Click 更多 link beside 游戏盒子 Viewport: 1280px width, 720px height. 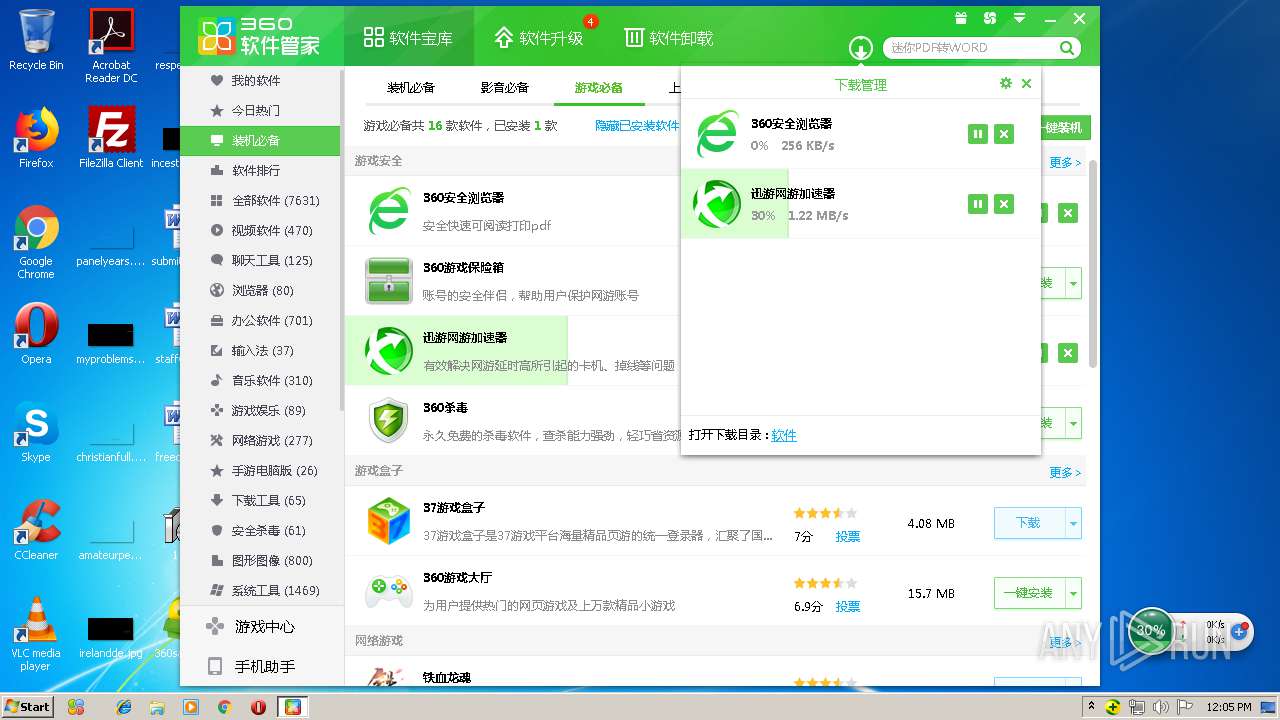click(x=1065, y=472)
